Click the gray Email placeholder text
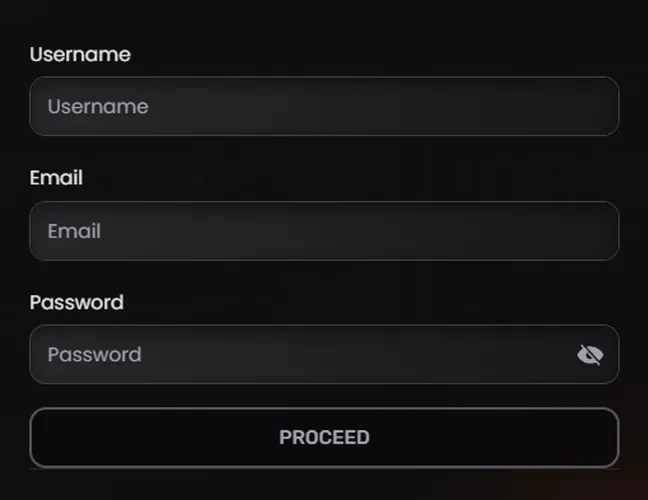 tap(74, 231)
